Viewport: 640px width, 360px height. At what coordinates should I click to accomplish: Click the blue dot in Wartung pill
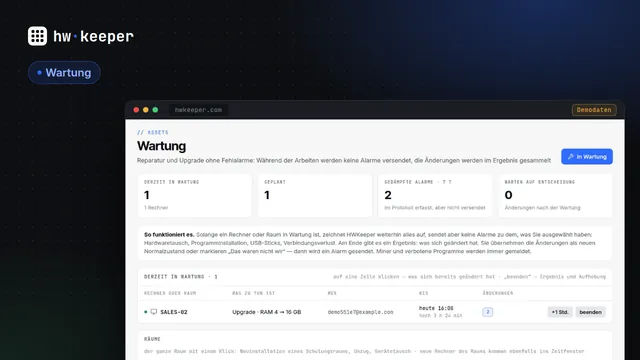coord(39,73)
